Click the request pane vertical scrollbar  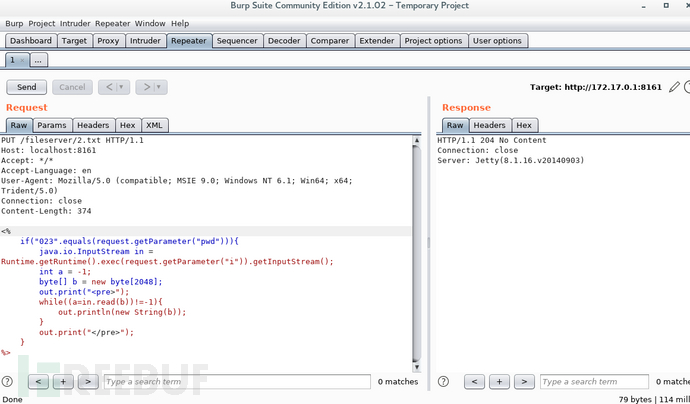coord(416,253)
